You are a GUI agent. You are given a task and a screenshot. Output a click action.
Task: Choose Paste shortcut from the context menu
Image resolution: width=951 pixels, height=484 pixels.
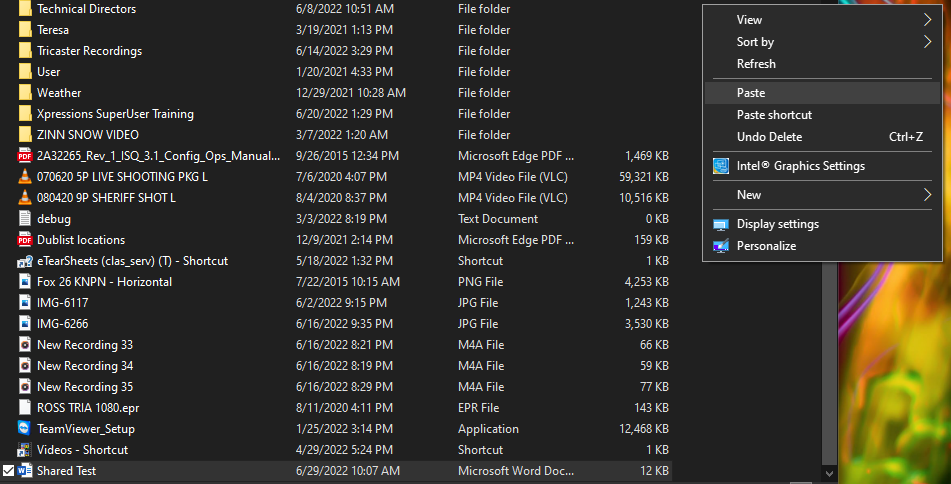tap(822, 115)
